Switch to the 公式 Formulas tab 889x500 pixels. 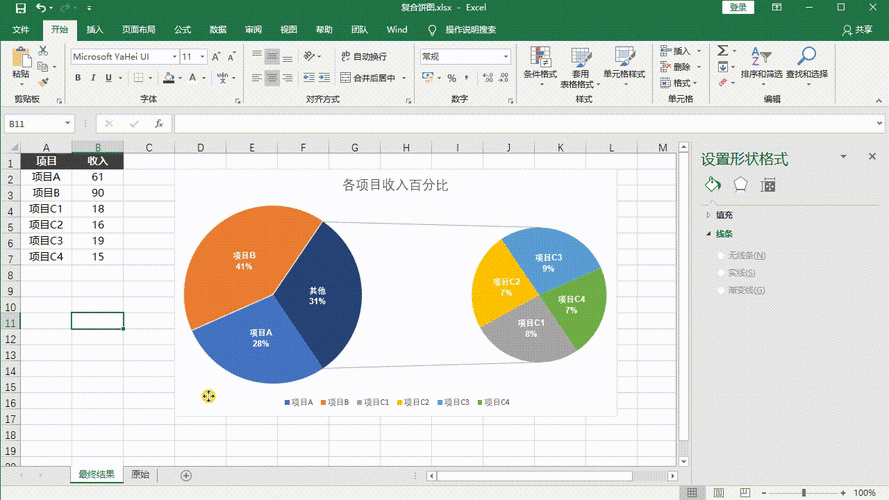183,29
